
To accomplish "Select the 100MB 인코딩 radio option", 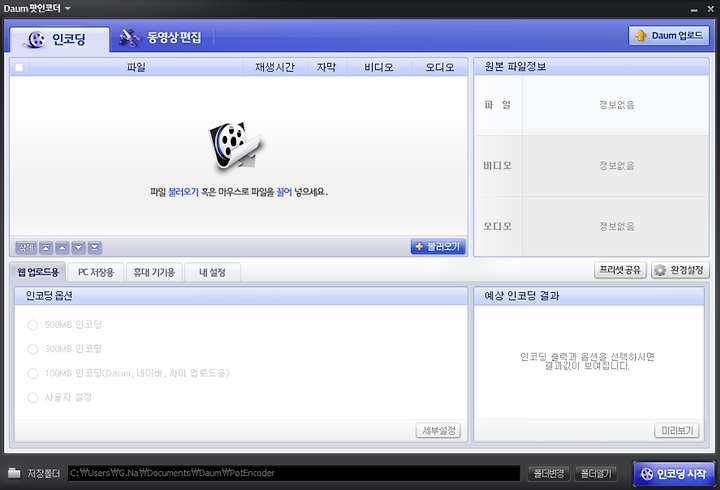I will click(x=33, y=373).
